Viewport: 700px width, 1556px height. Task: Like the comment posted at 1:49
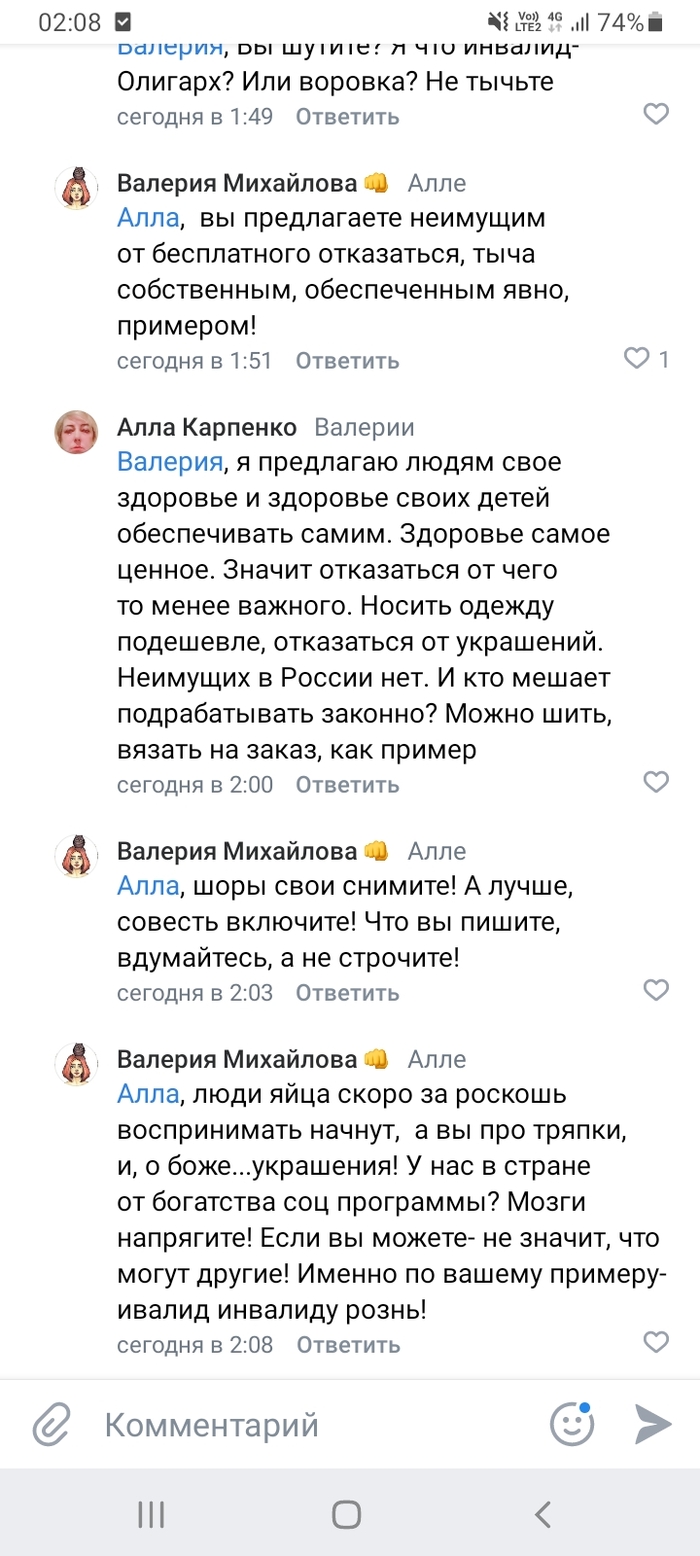(656, 115)
